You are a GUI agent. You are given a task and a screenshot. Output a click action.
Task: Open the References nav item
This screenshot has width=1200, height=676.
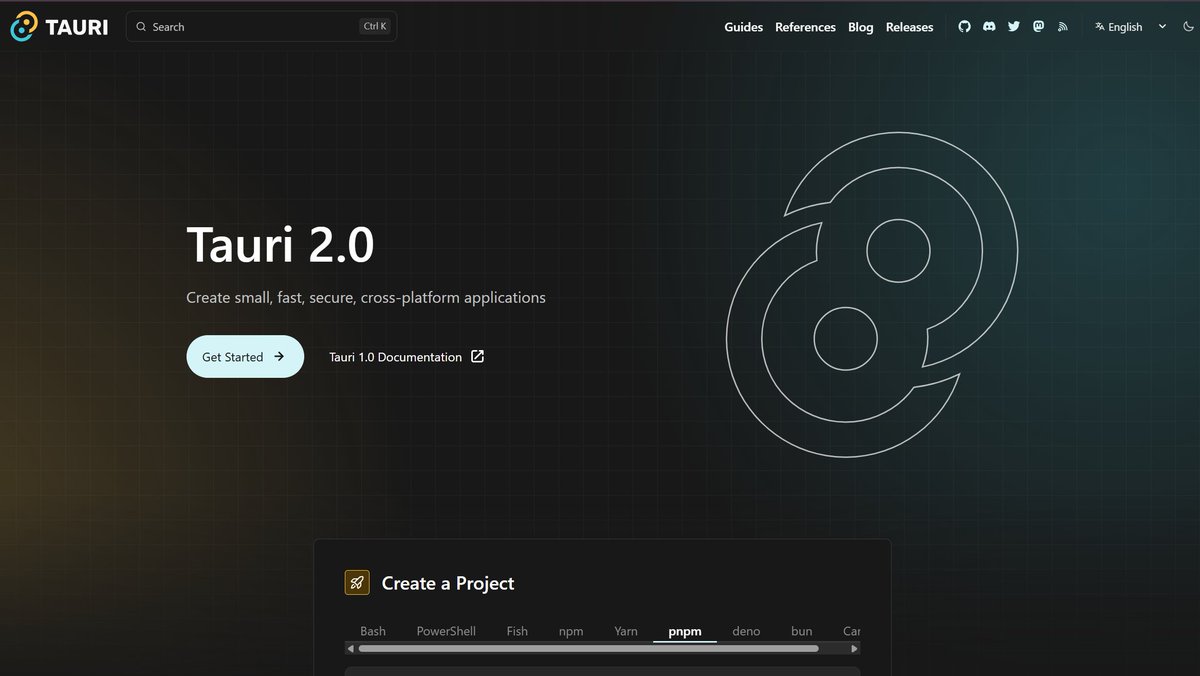pyautogui.click(x=805, y=27)
